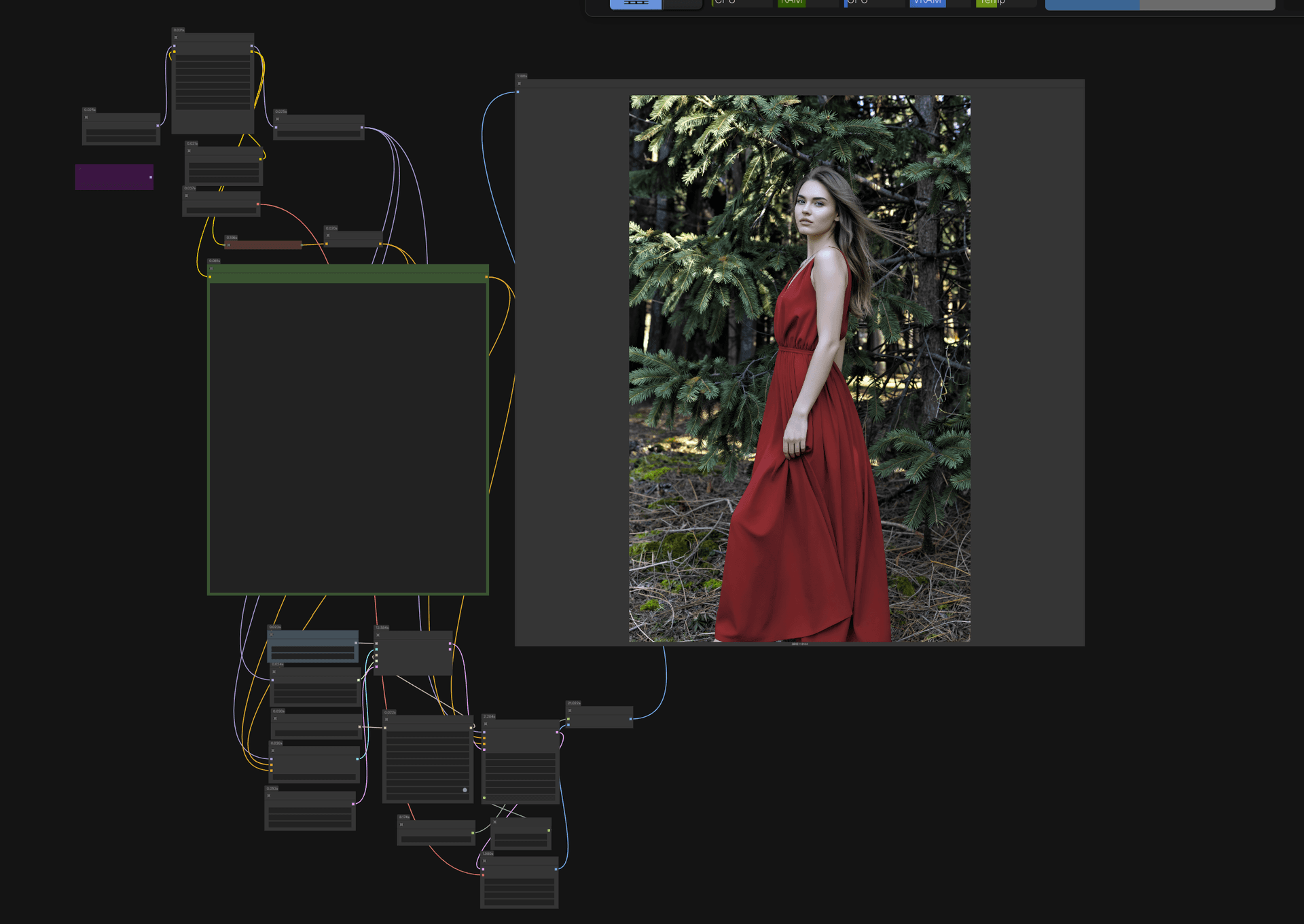The width and height of the screenshot is (1304, 924).
Task: Collapse the node timed 2.284s via its title icon
Action: click(486, 724)
